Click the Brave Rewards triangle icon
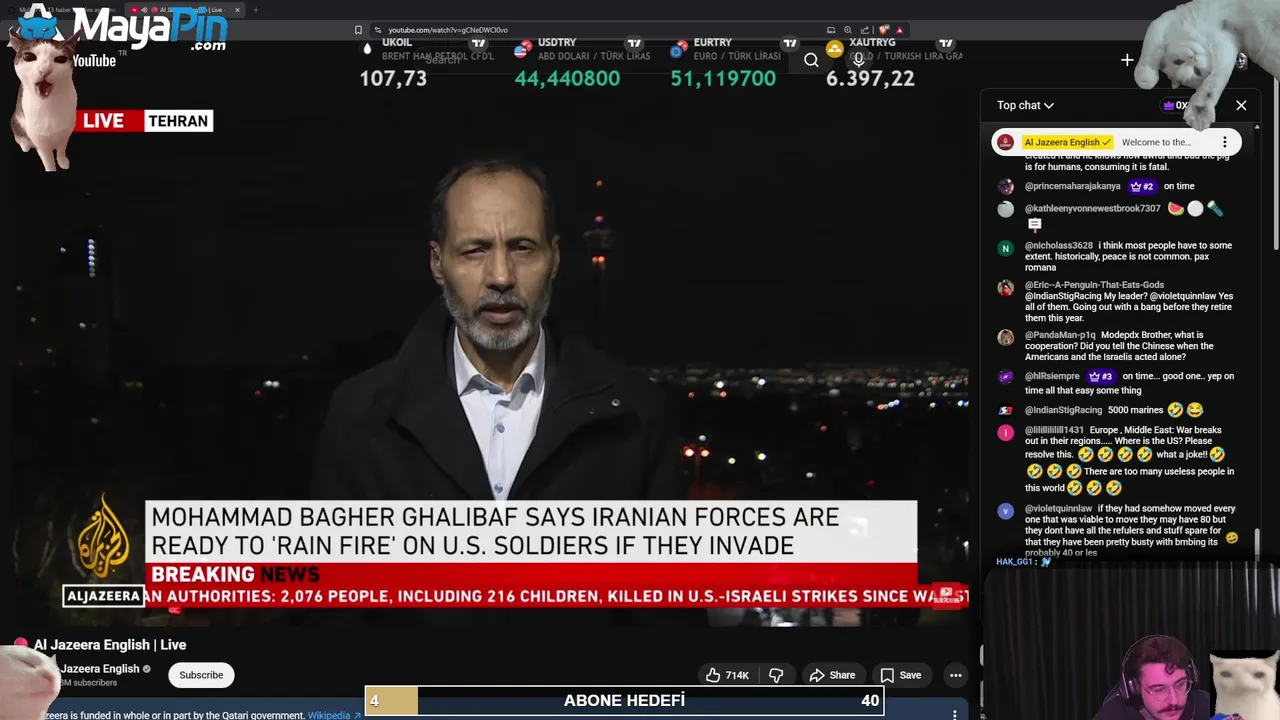Screen dimensions: 1280x720 900,30
